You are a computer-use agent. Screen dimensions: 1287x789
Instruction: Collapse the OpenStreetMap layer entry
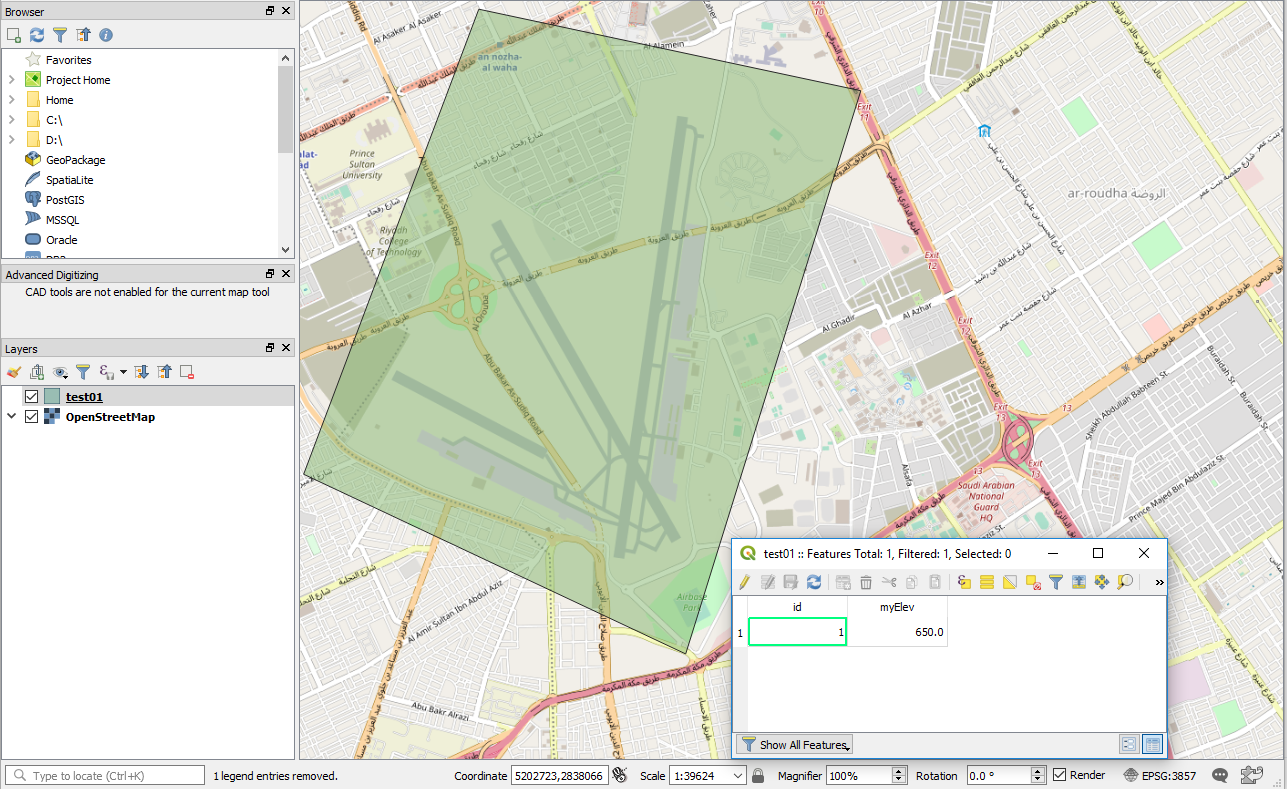[10, 416]
